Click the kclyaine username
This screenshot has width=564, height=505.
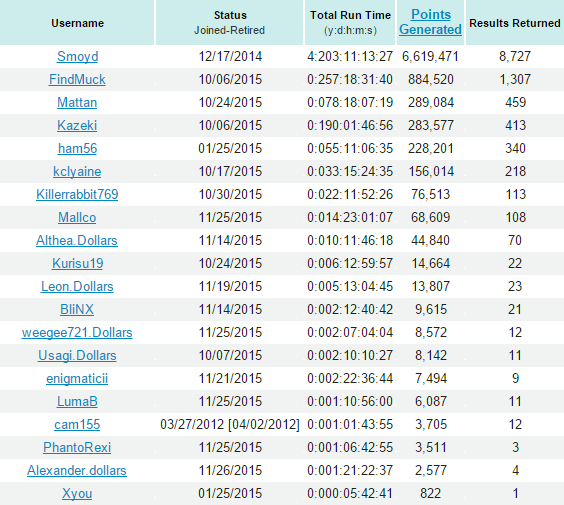77,172
